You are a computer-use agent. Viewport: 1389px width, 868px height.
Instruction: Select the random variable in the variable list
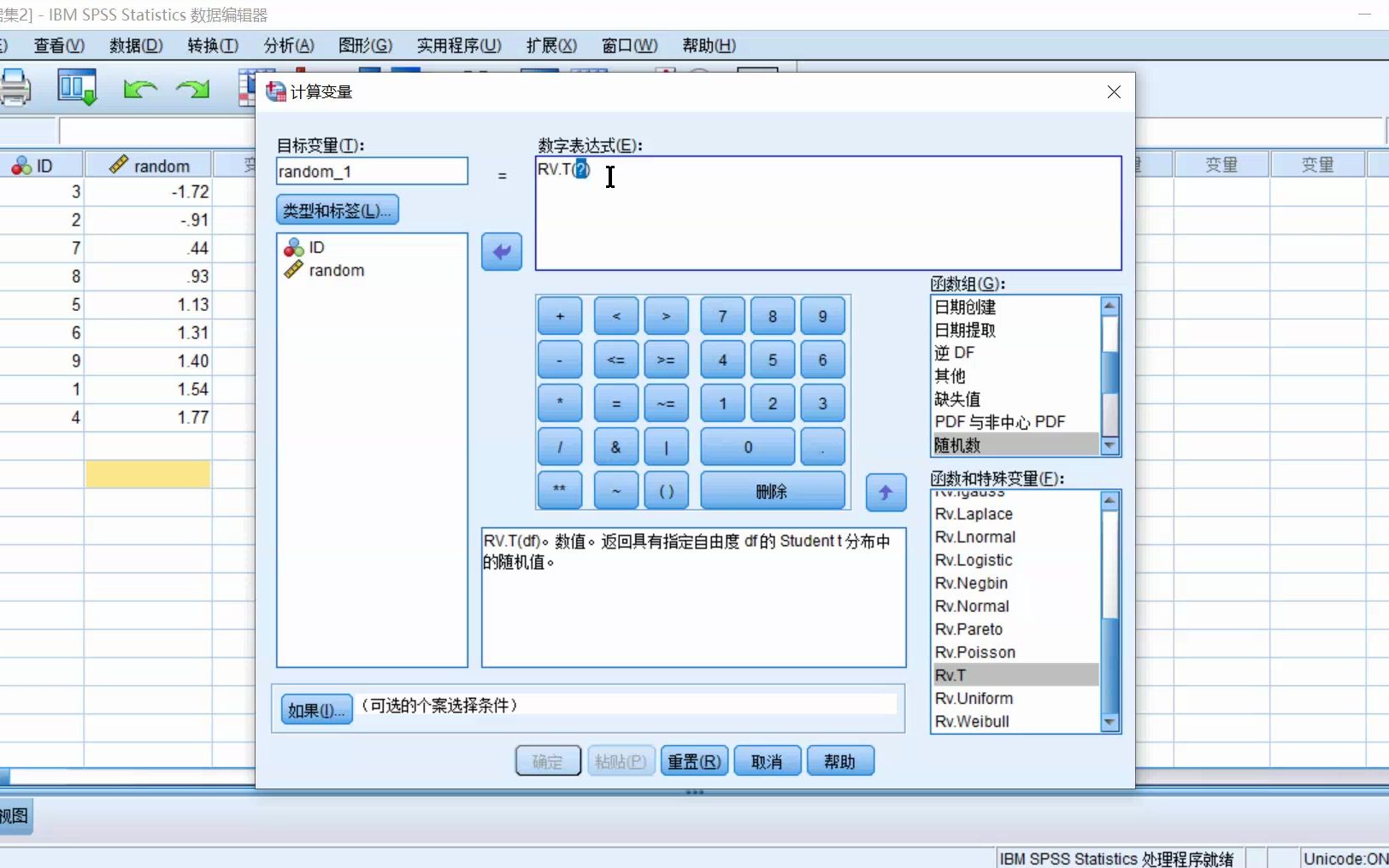point(335,270)
